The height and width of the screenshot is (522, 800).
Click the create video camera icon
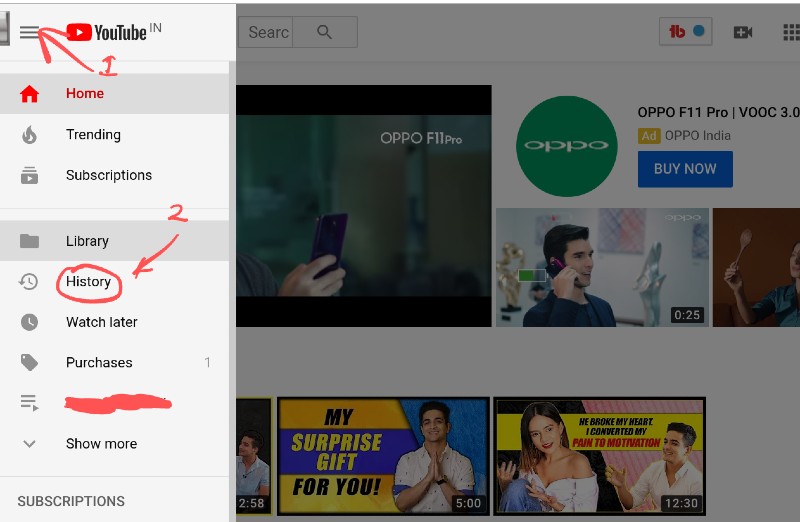742,33
